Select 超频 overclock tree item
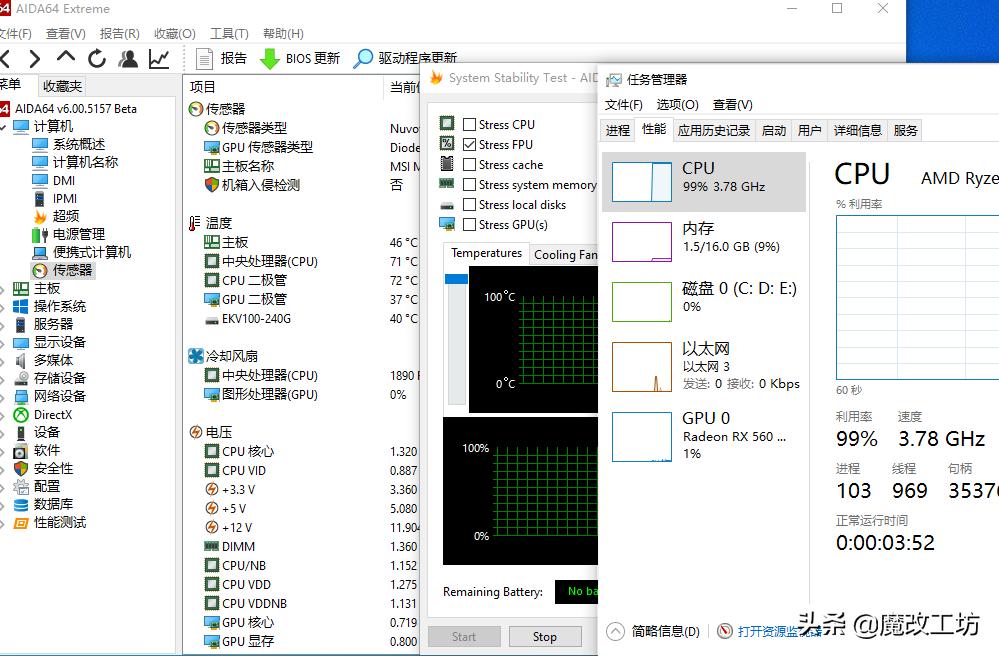Image resolution: width=999 pixels, height=656 pixels. (66, 217)
